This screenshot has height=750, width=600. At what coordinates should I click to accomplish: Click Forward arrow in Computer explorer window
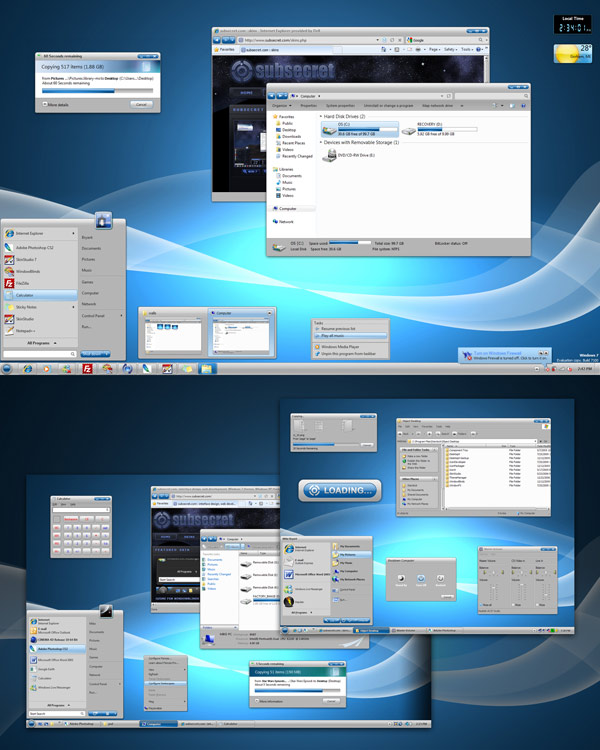pyautogui.click(x=282, y=96)
